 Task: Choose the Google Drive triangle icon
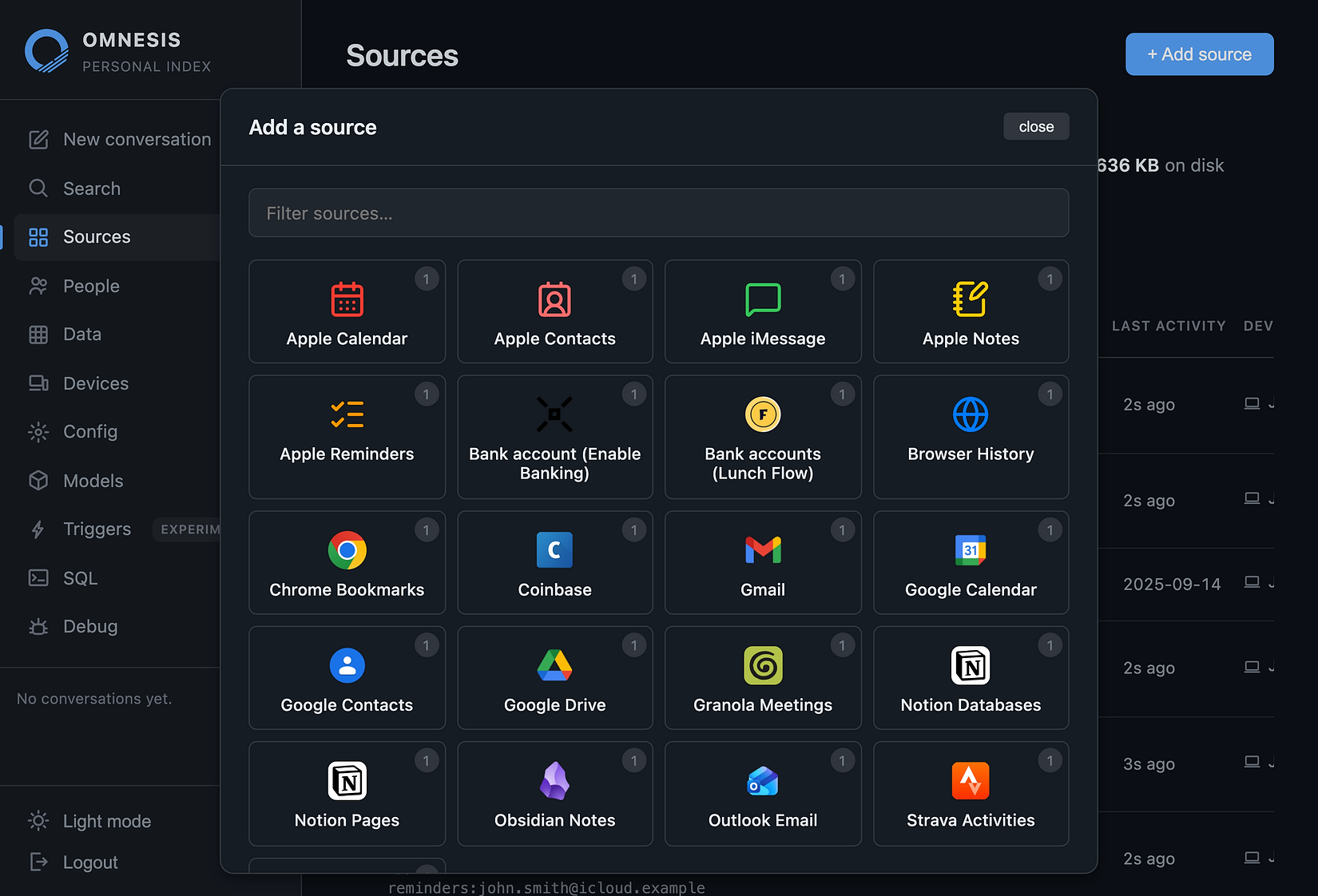coord(554,665)
